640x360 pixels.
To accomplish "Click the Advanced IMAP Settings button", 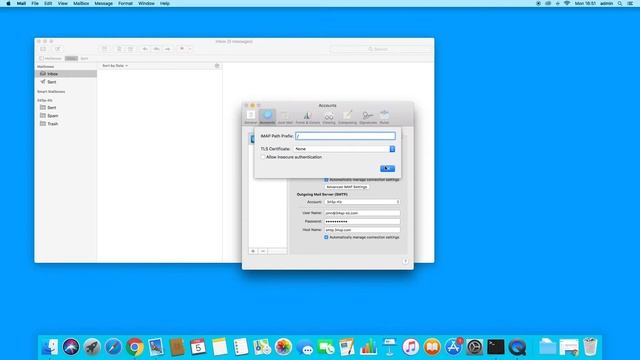I will point(347,187).
